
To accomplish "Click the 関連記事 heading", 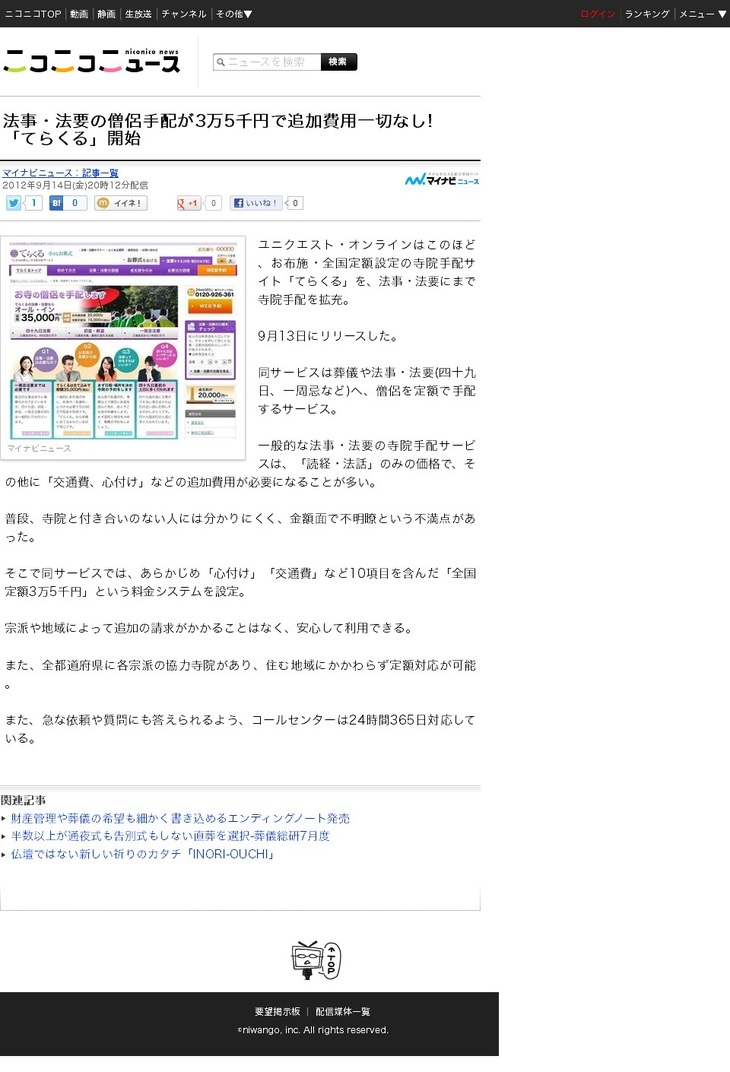I will (x=23, y=800).
